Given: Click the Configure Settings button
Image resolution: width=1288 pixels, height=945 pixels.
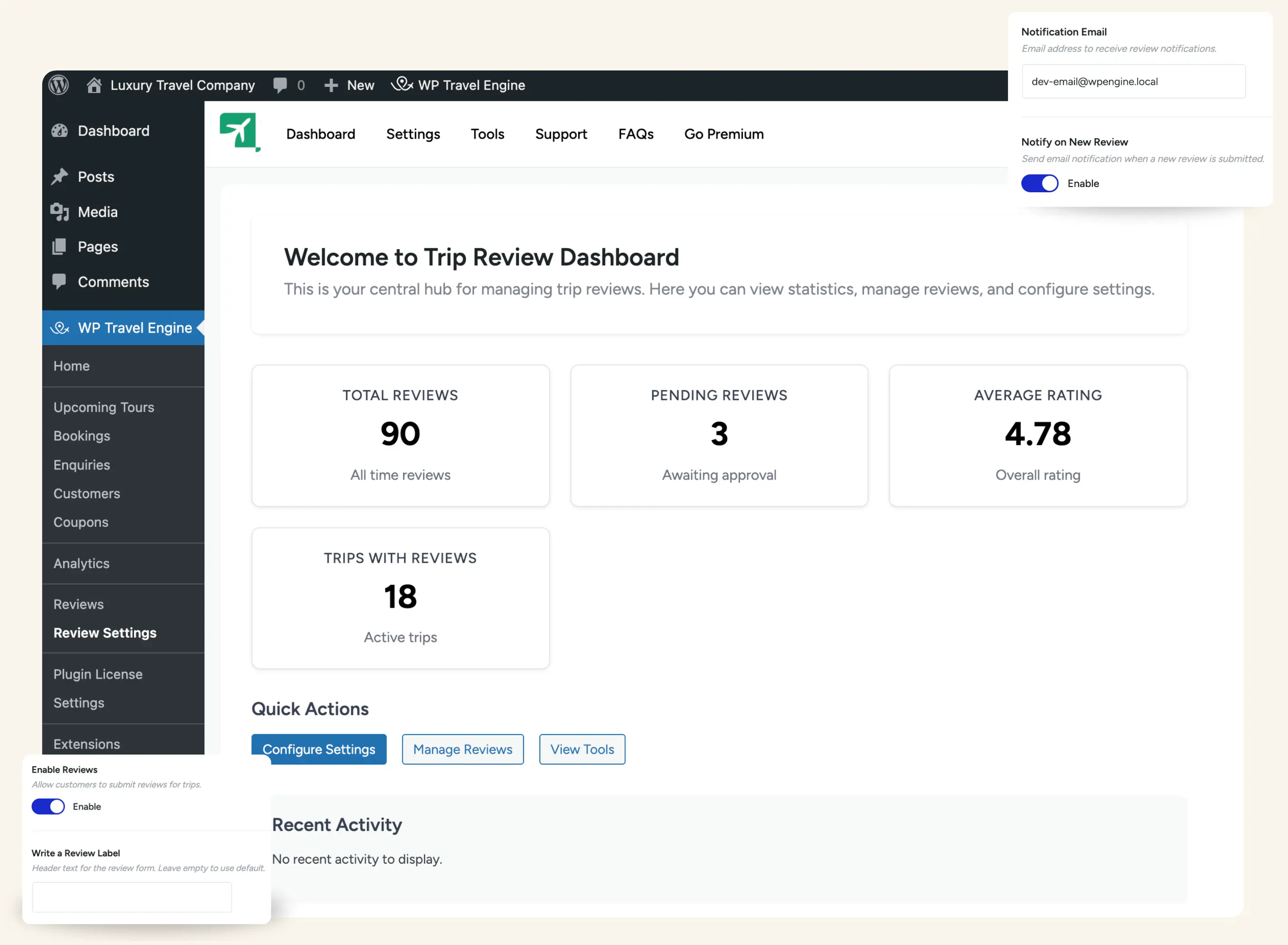Looking at the screenshot, I should click(319, 750).
